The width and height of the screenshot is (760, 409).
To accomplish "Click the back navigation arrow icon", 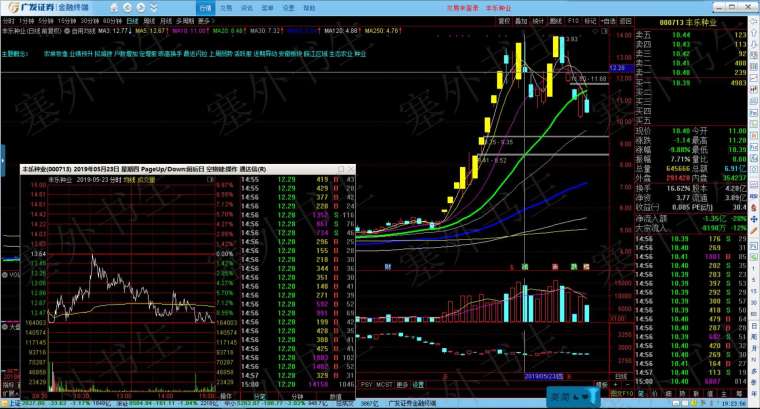I will (127, 8).
